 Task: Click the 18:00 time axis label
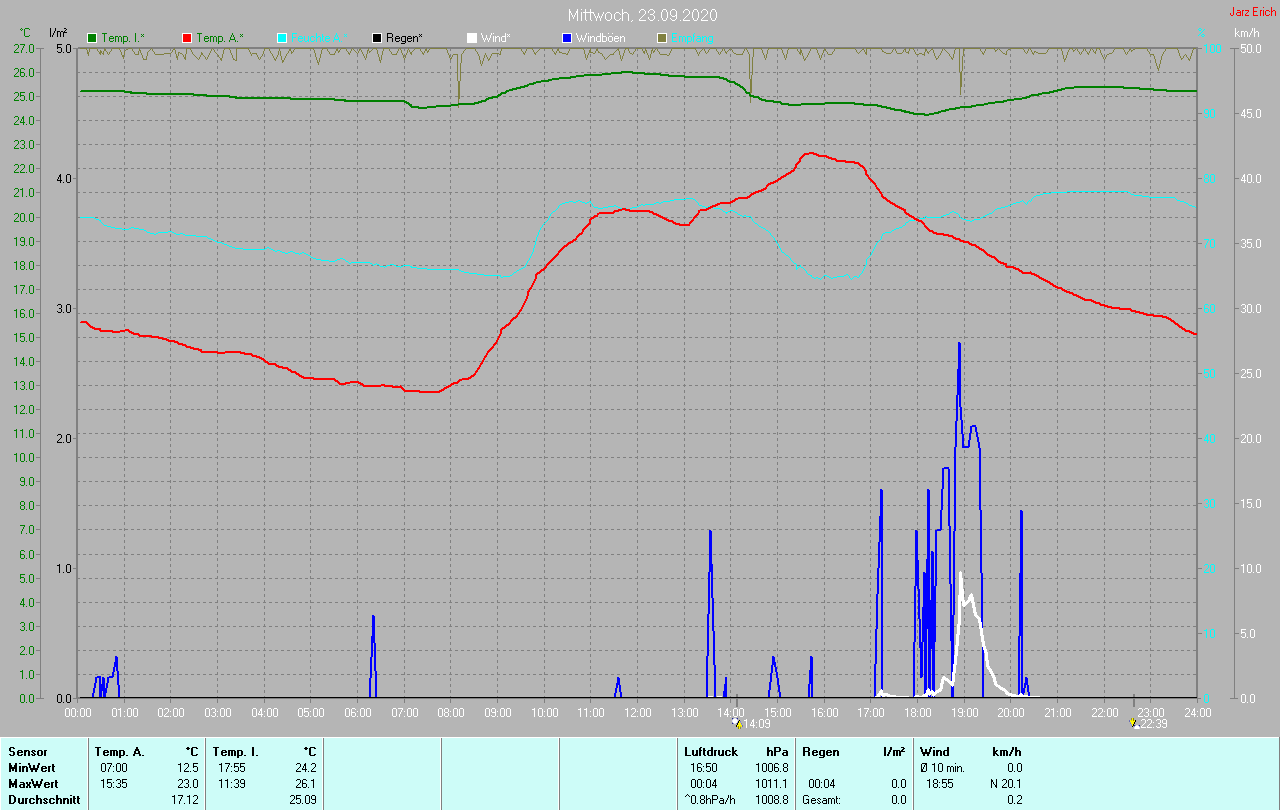917,713
